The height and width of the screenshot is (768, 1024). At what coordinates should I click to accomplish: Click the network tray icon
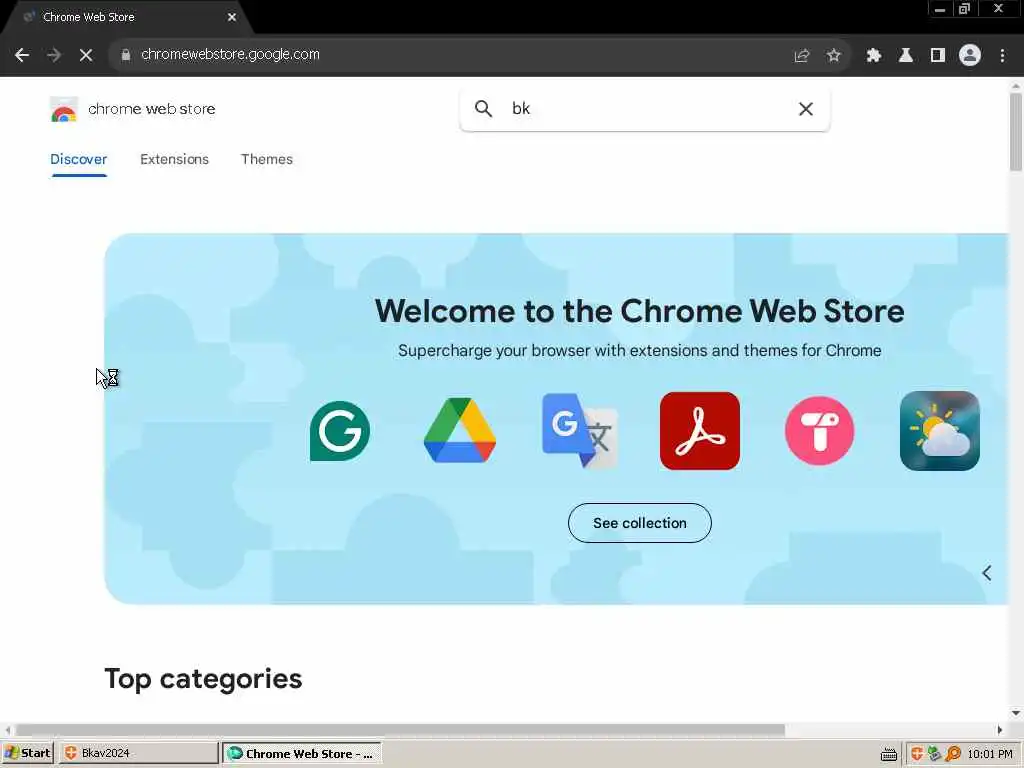coord(935,754)
